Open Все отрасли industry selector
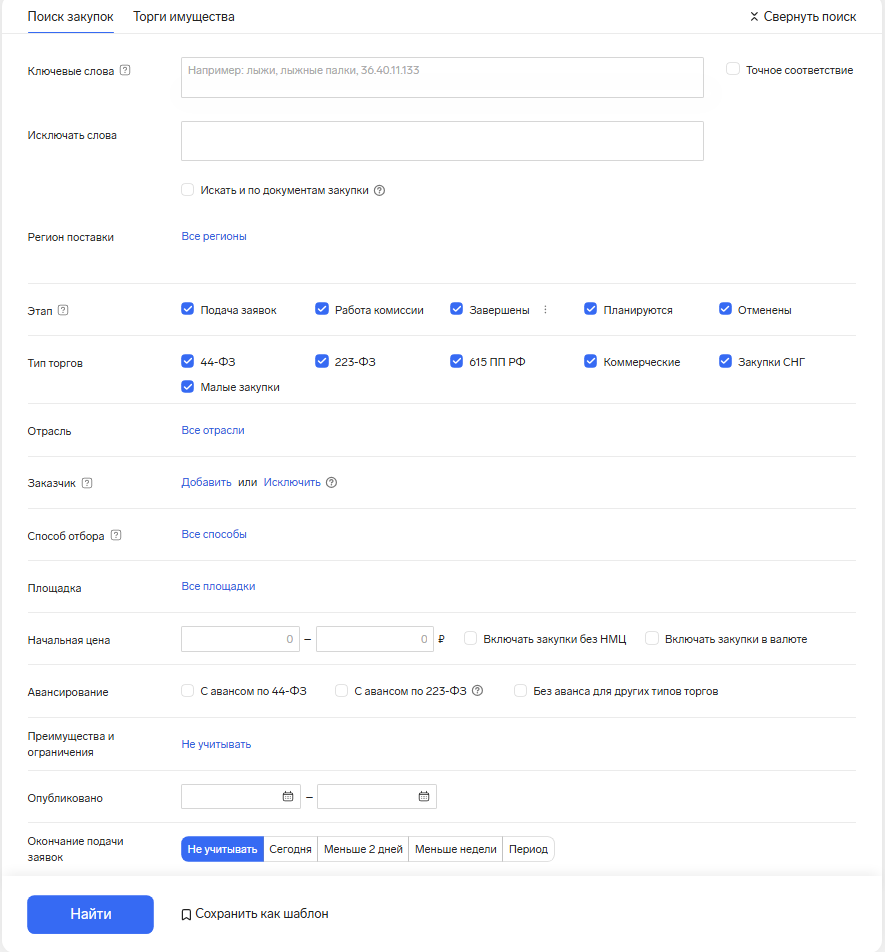The image size is (885, 952). coord(212,430)
